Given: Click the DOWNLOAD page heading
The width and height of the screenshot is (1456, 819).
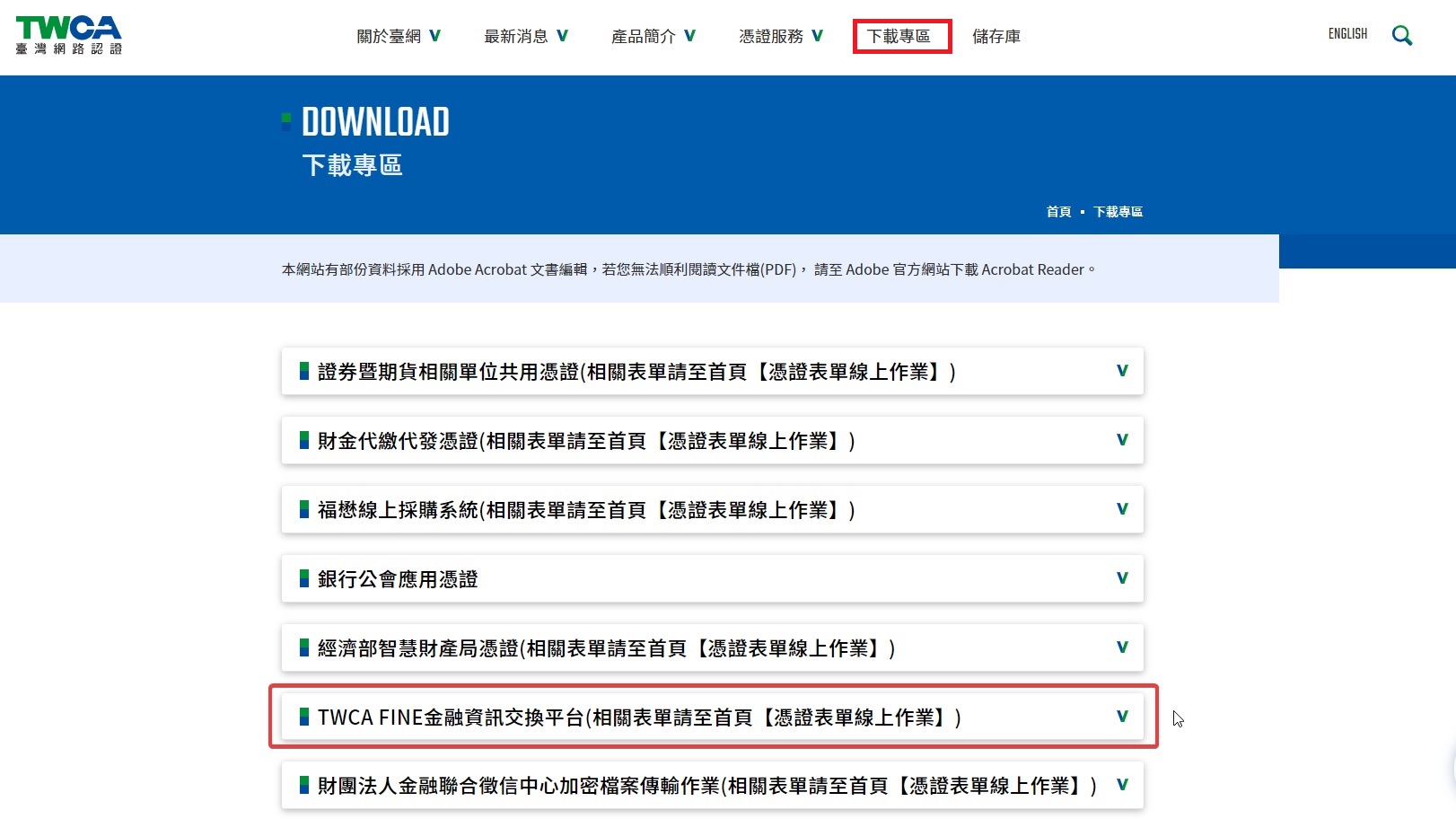Looking at the screenshot, I should [375, 122].
